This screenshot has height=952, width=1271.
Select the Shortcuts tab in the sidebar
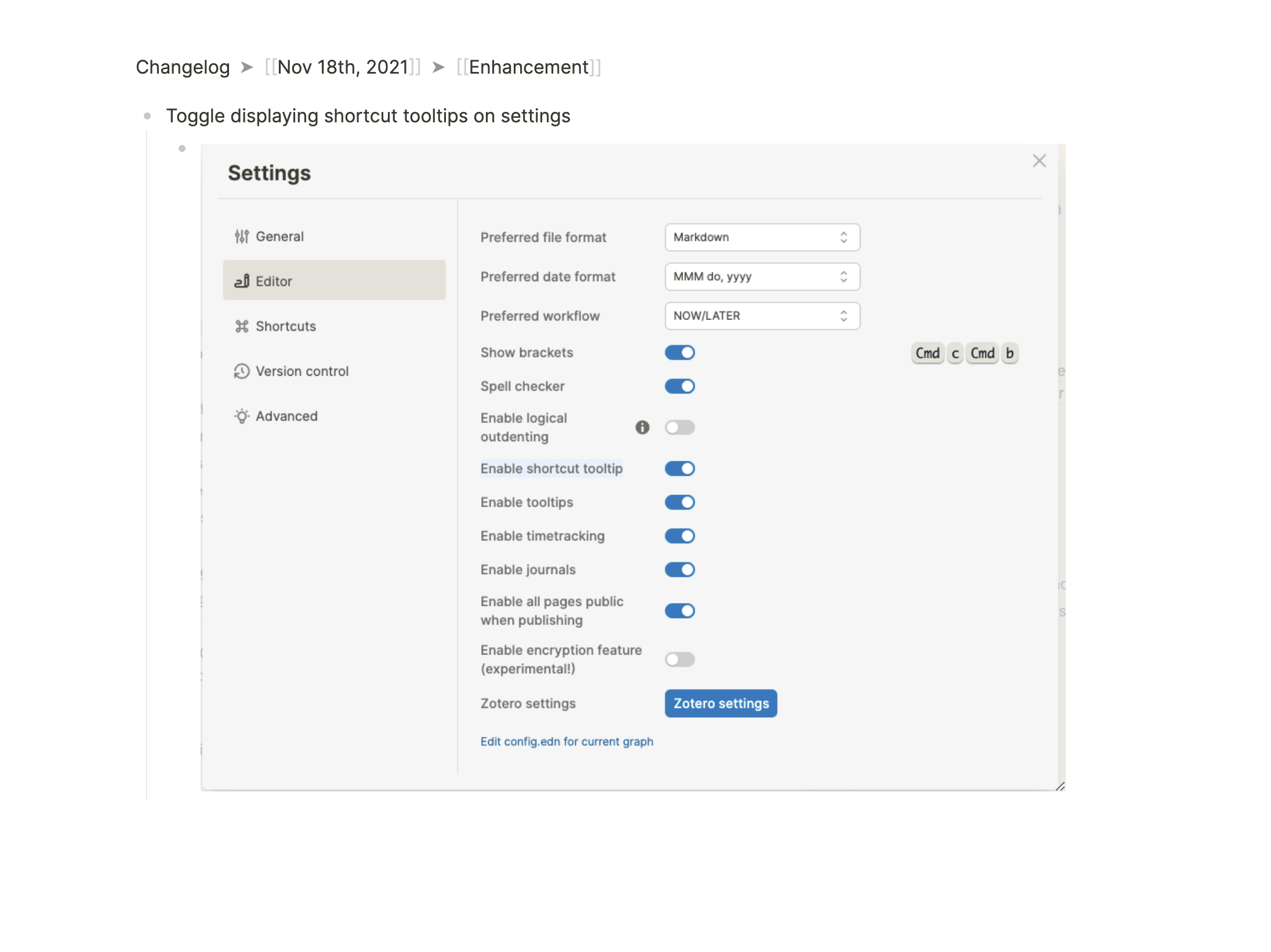click(286, 326)
